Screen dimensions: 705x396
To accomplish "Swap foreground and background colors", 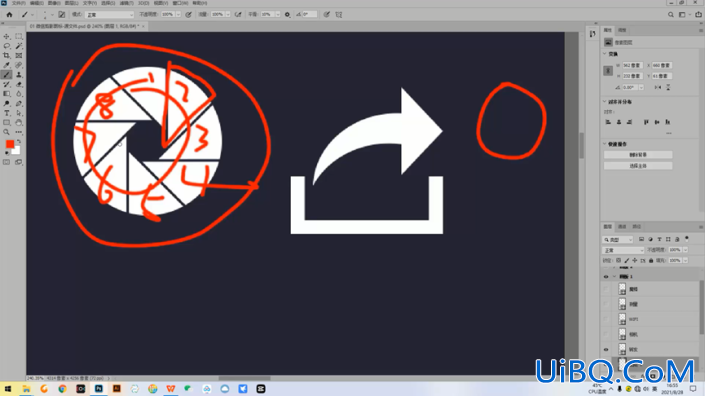I will [x=19, y=142].
